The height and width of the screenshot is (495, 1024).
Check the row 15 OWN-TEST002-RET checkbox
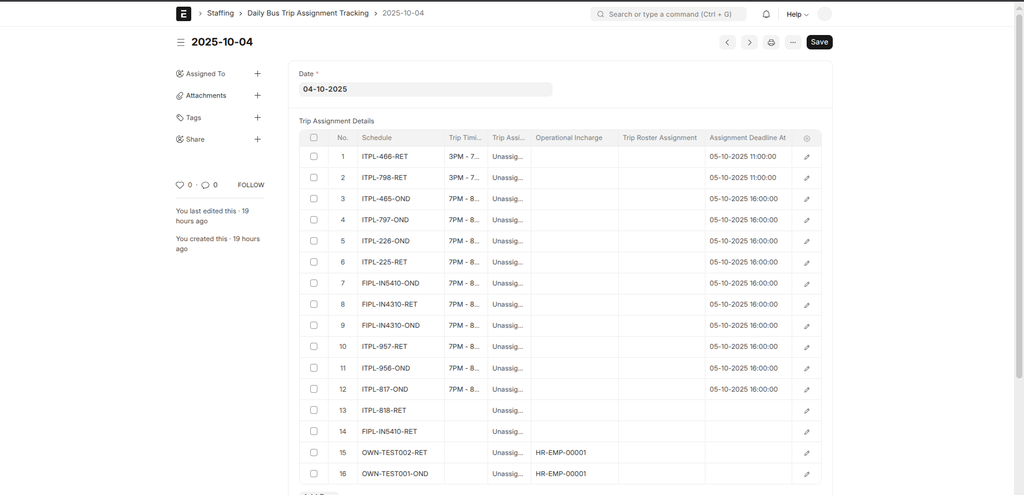(314, 452)
